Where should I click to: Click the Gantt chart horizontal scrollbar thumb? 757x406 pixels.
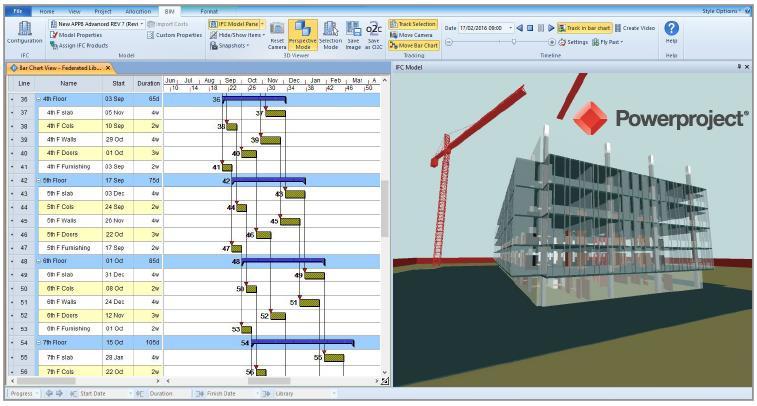(x=269, y=381)
